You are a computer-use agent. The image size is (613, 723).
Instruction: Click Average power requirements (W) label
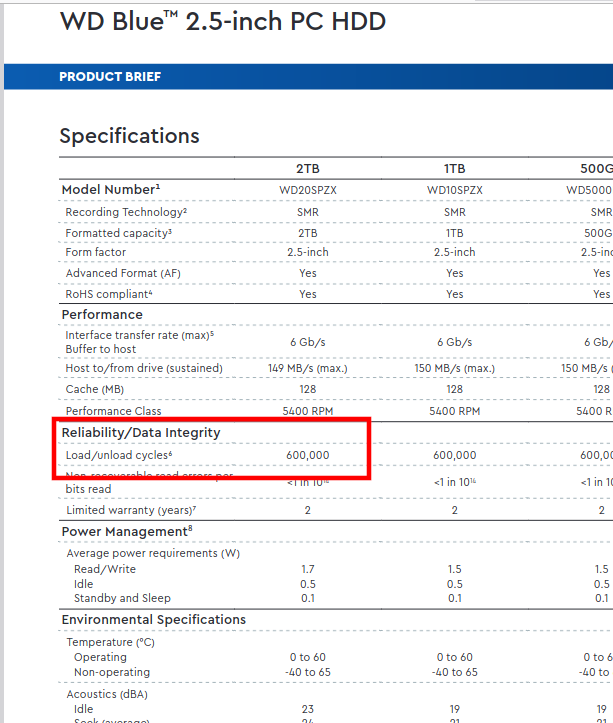click(153, 553)
